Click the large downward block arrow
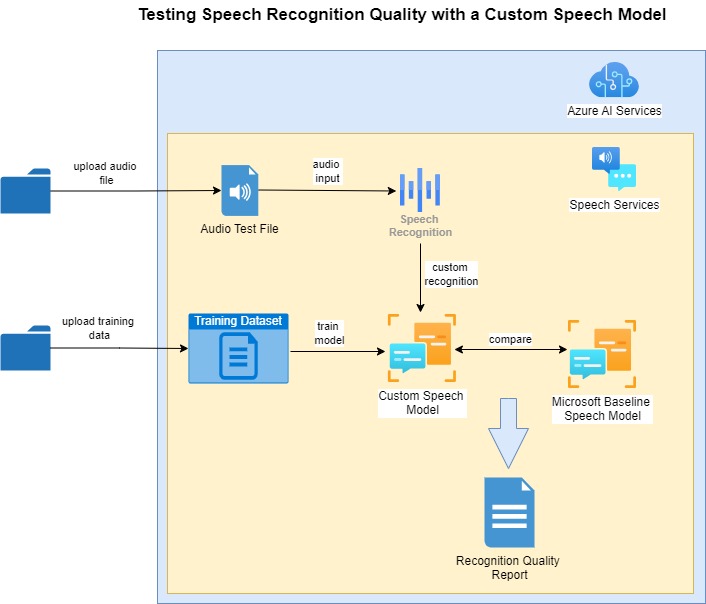Screen dimensions: 706x604 pos(508,432)
